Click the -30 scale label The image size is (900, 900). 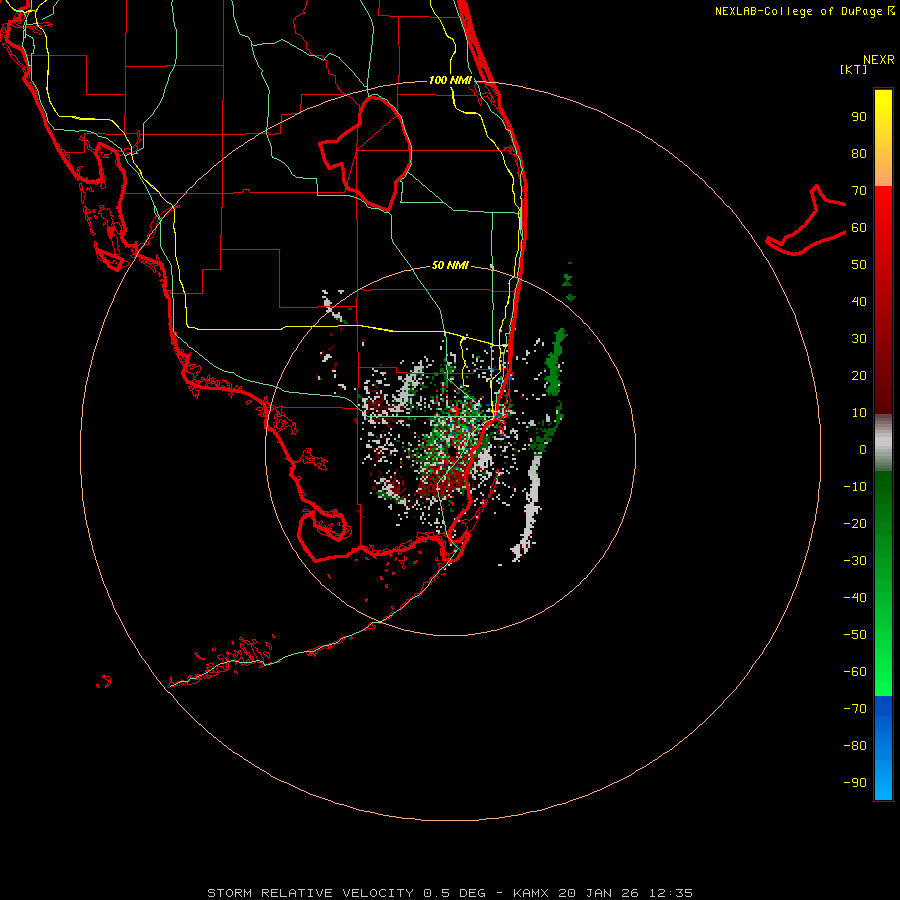(x=855, y=561)
